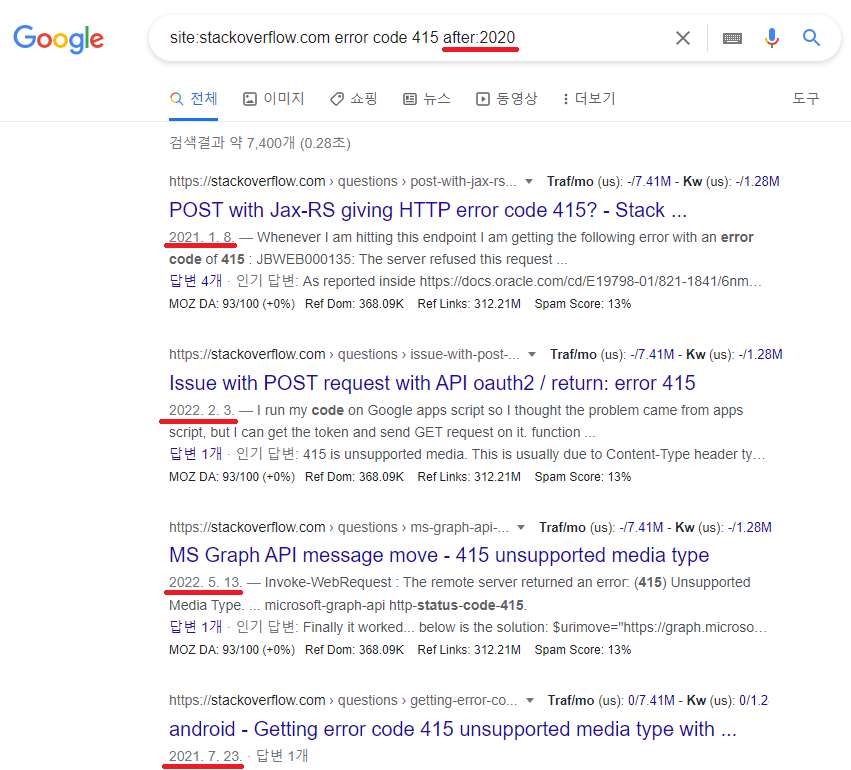Open the on-screen keyboard icon
851x770 pixels.
coord(732,38)
